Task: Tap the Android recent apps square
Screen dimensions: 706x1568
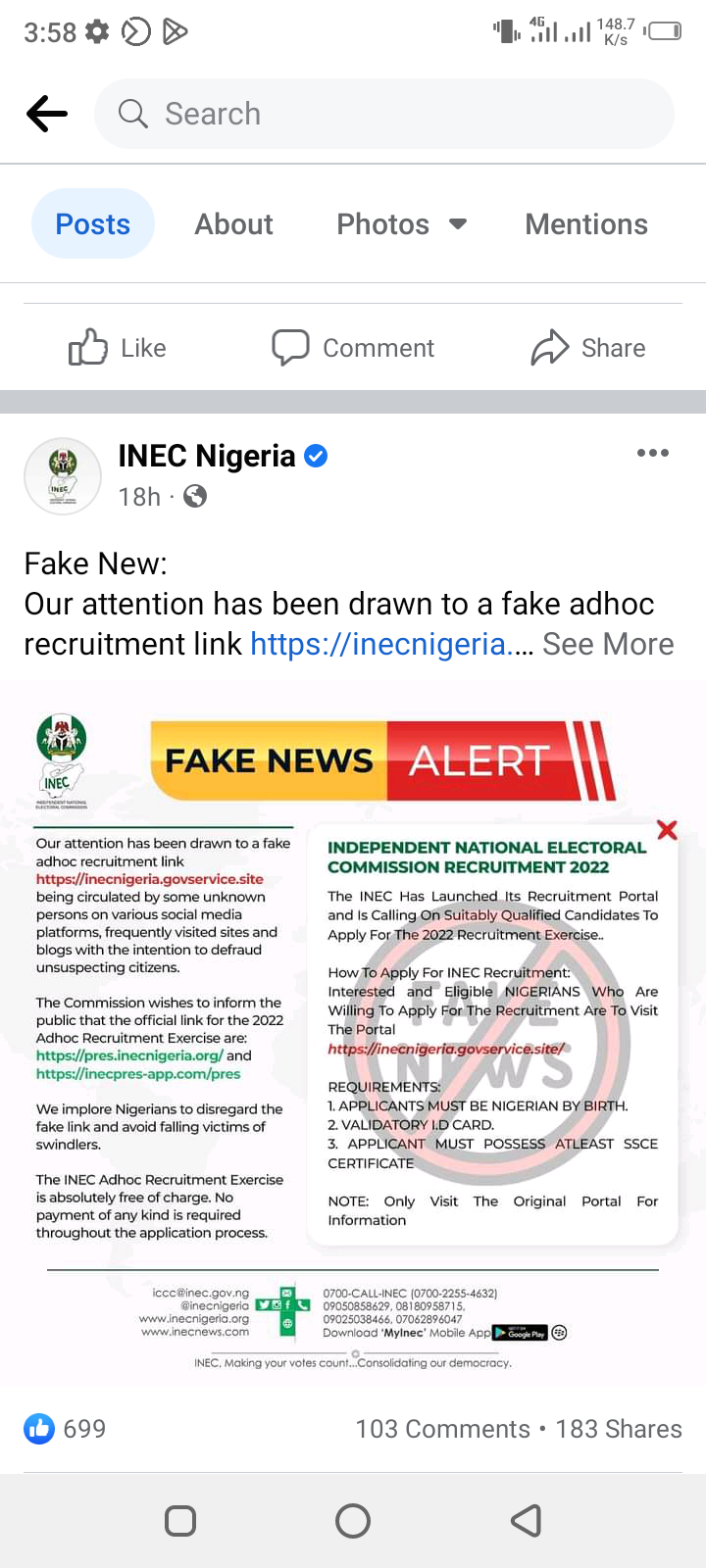Action: [180, 1521]
